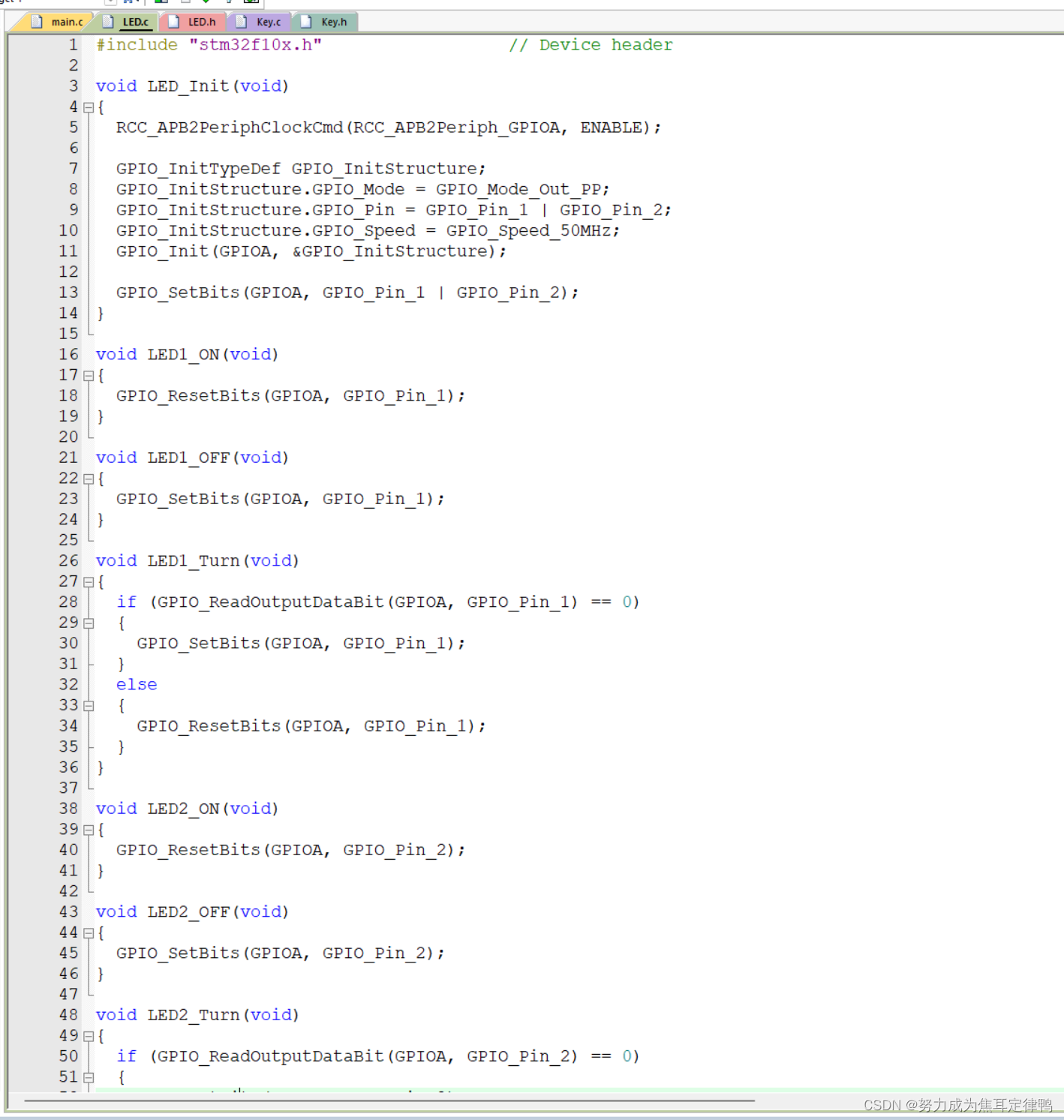
Task: Collapse LED1_ON function fold at line 17
Action: coord(89,376)
